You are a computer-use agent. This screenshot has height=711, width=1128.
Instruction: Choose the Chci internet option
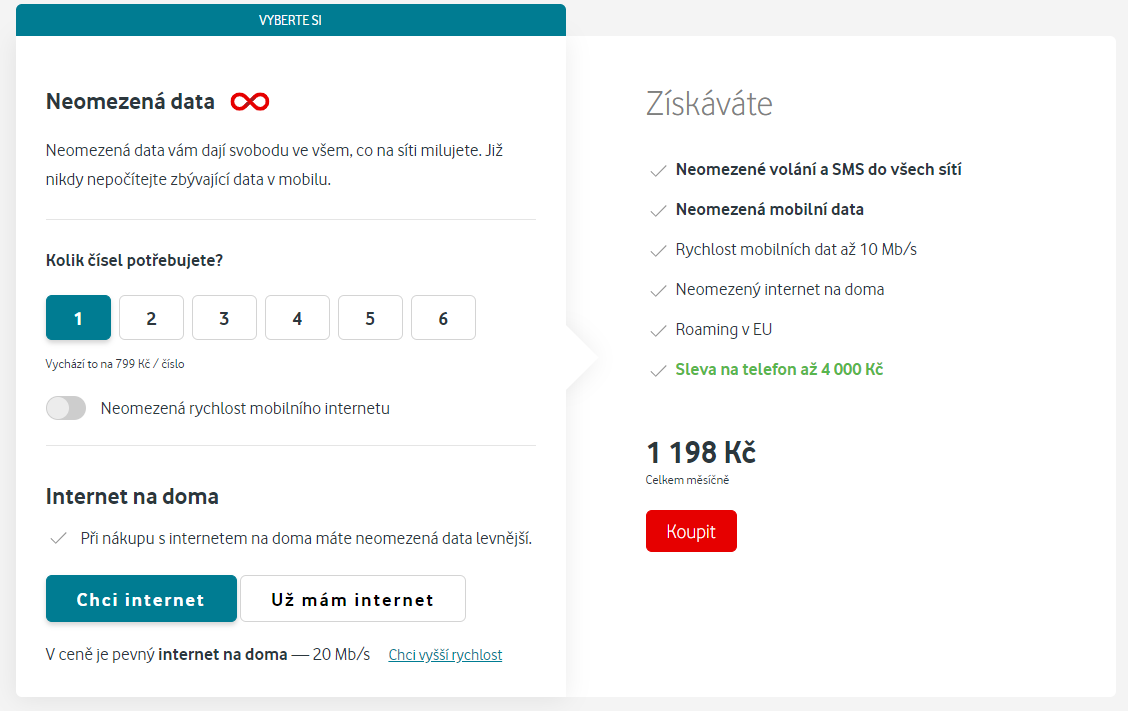(141, 598)
